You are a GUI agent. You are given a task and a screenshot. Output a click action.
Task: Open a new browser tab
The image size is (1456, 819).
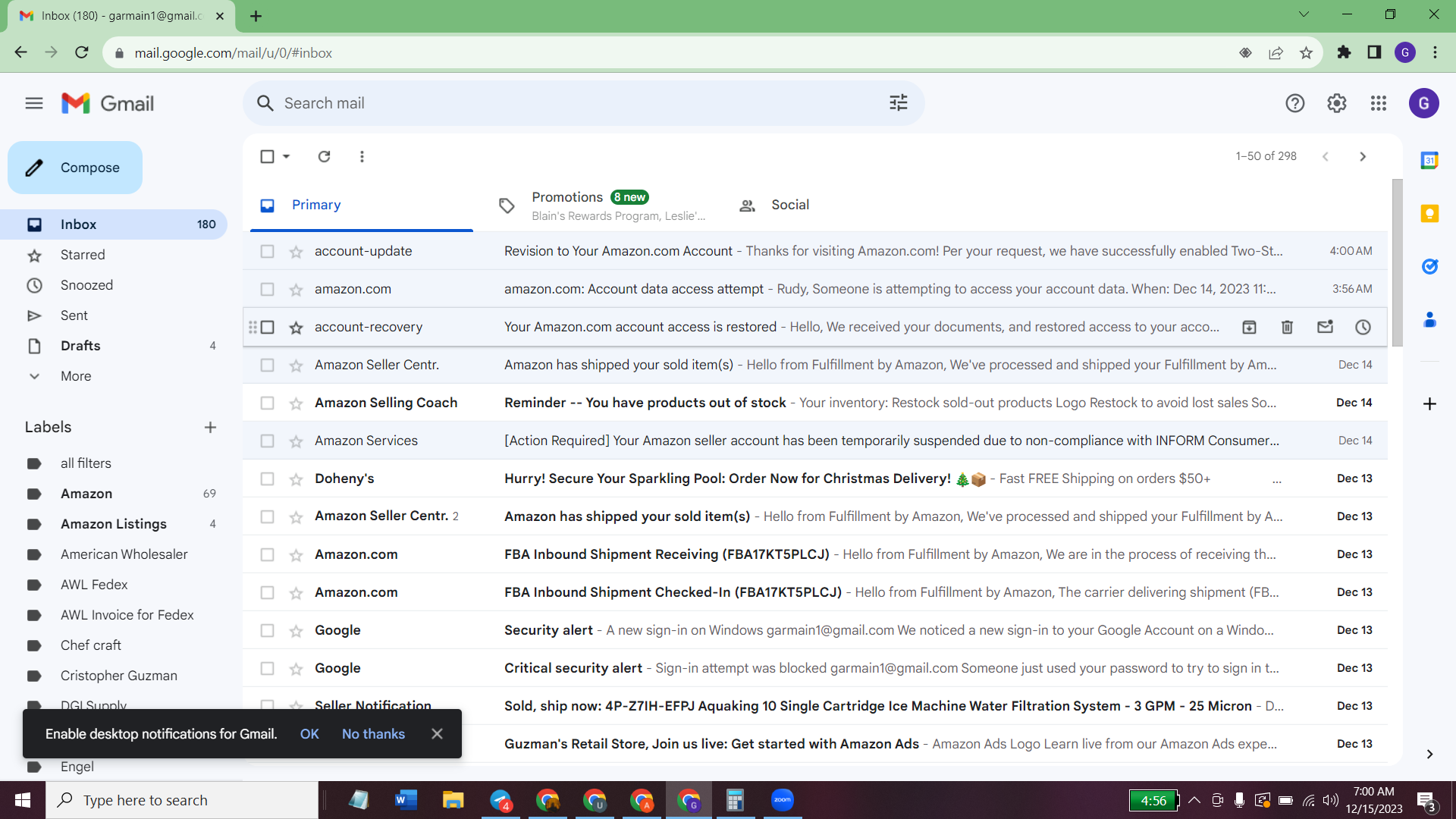coord(256,16)
